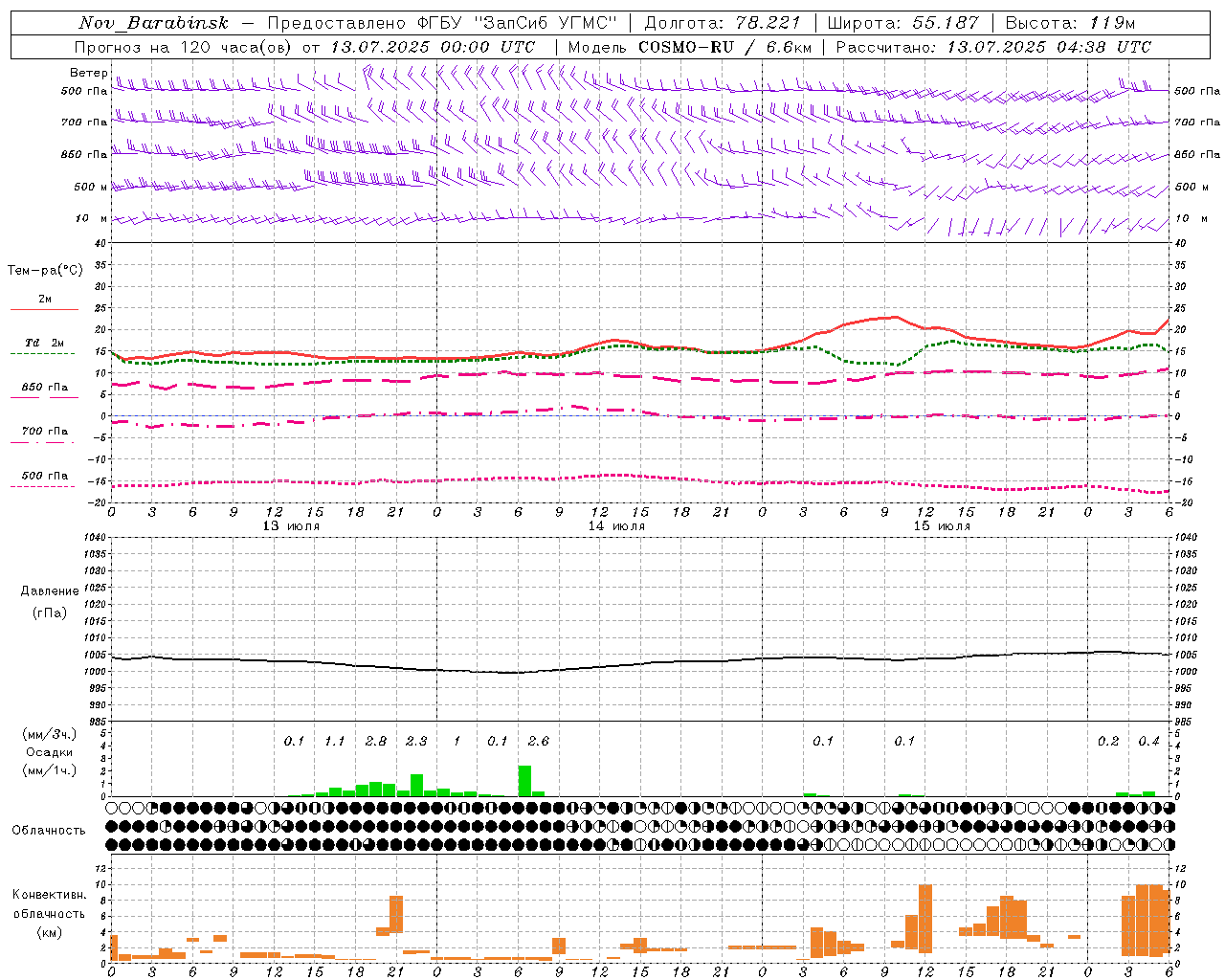Click the date label 14 июля
The image size is (1225, 980).
coord(616,526)
